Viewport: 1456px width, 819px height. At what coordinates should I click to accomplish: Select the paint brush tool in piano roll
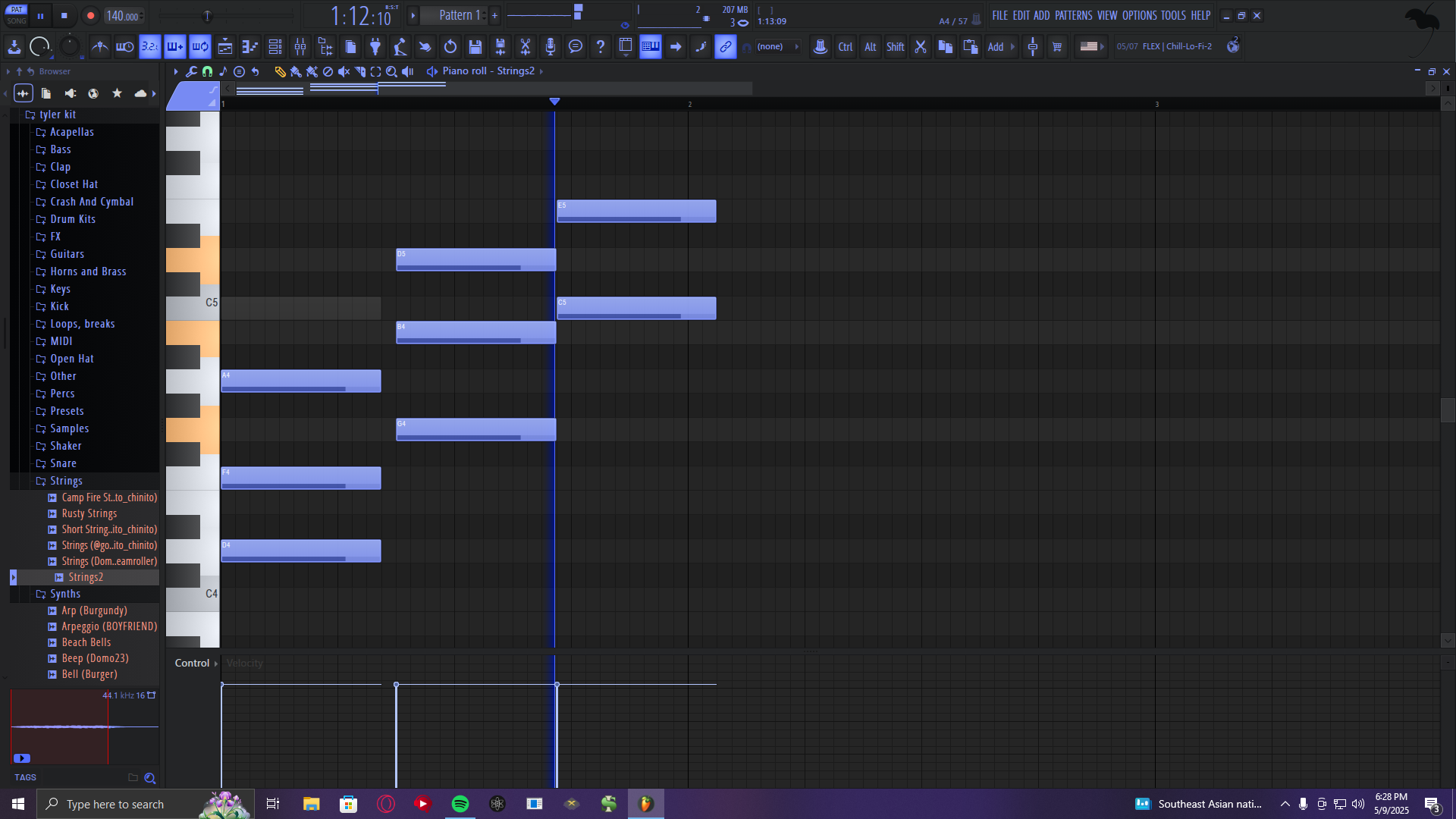(296, 71)
